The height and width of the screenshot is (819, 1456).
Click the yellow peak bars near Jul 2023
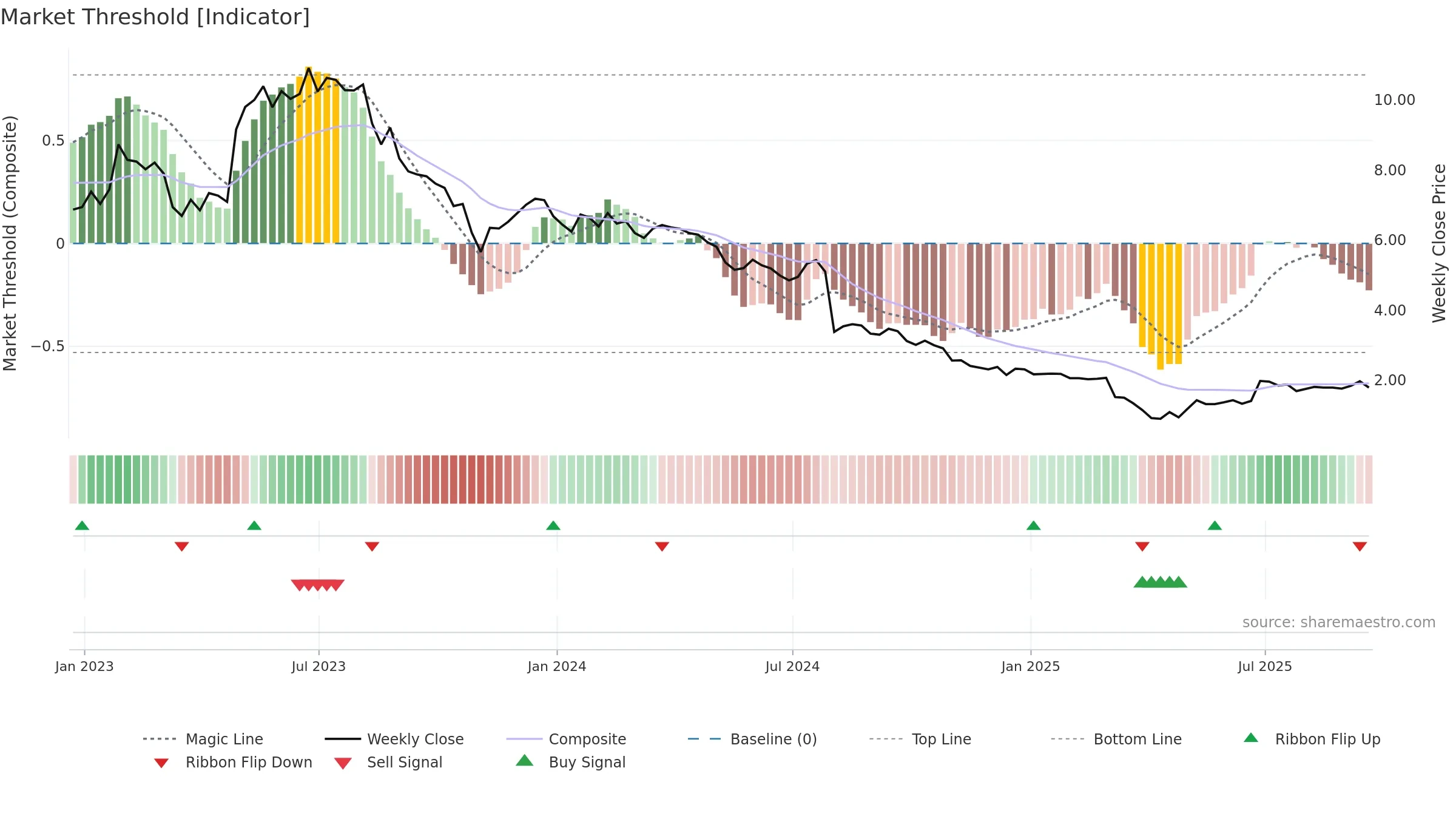pyautogui.click(x=318, y=155)
